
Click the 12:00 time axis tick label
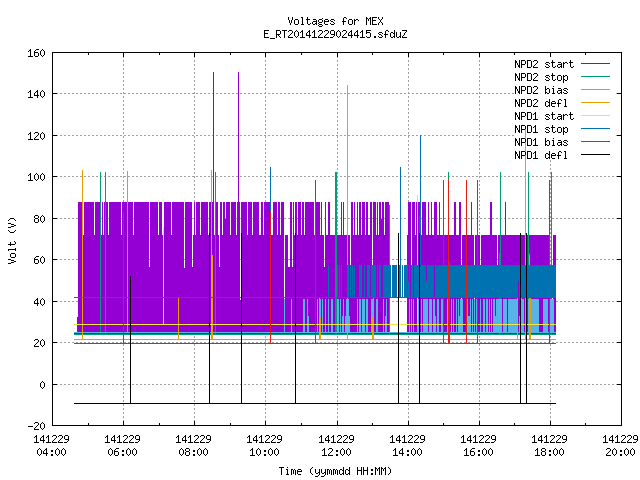336,452
